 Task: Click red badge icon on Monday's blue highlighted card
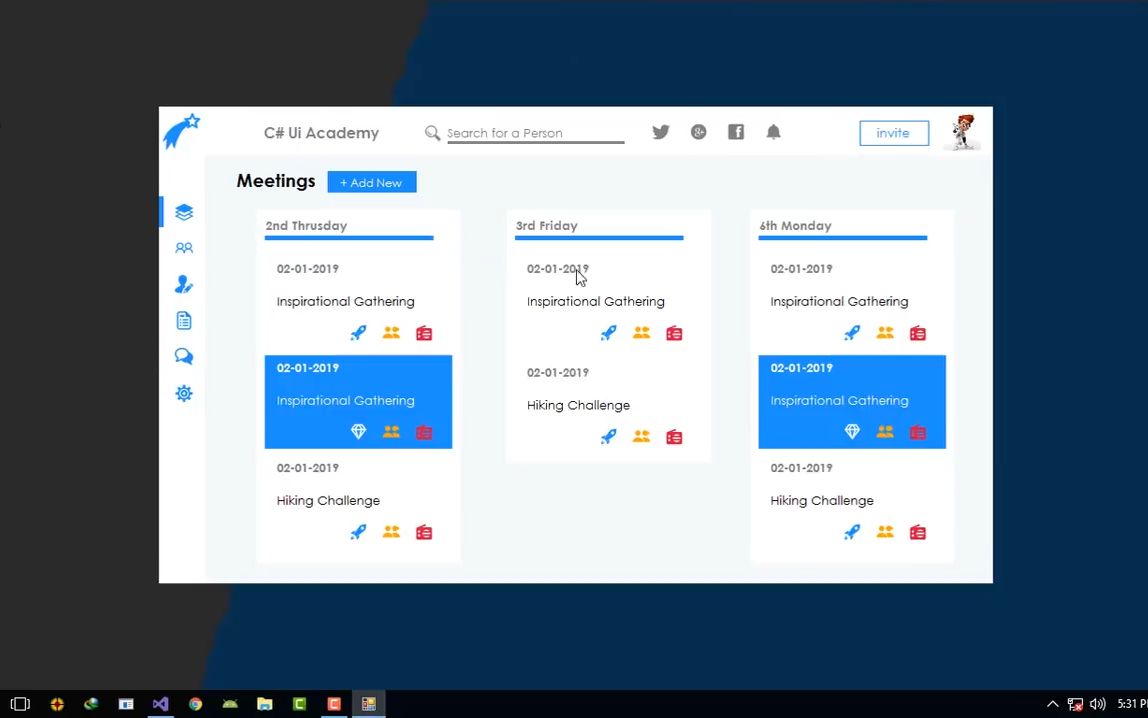(x=918, y=433)
